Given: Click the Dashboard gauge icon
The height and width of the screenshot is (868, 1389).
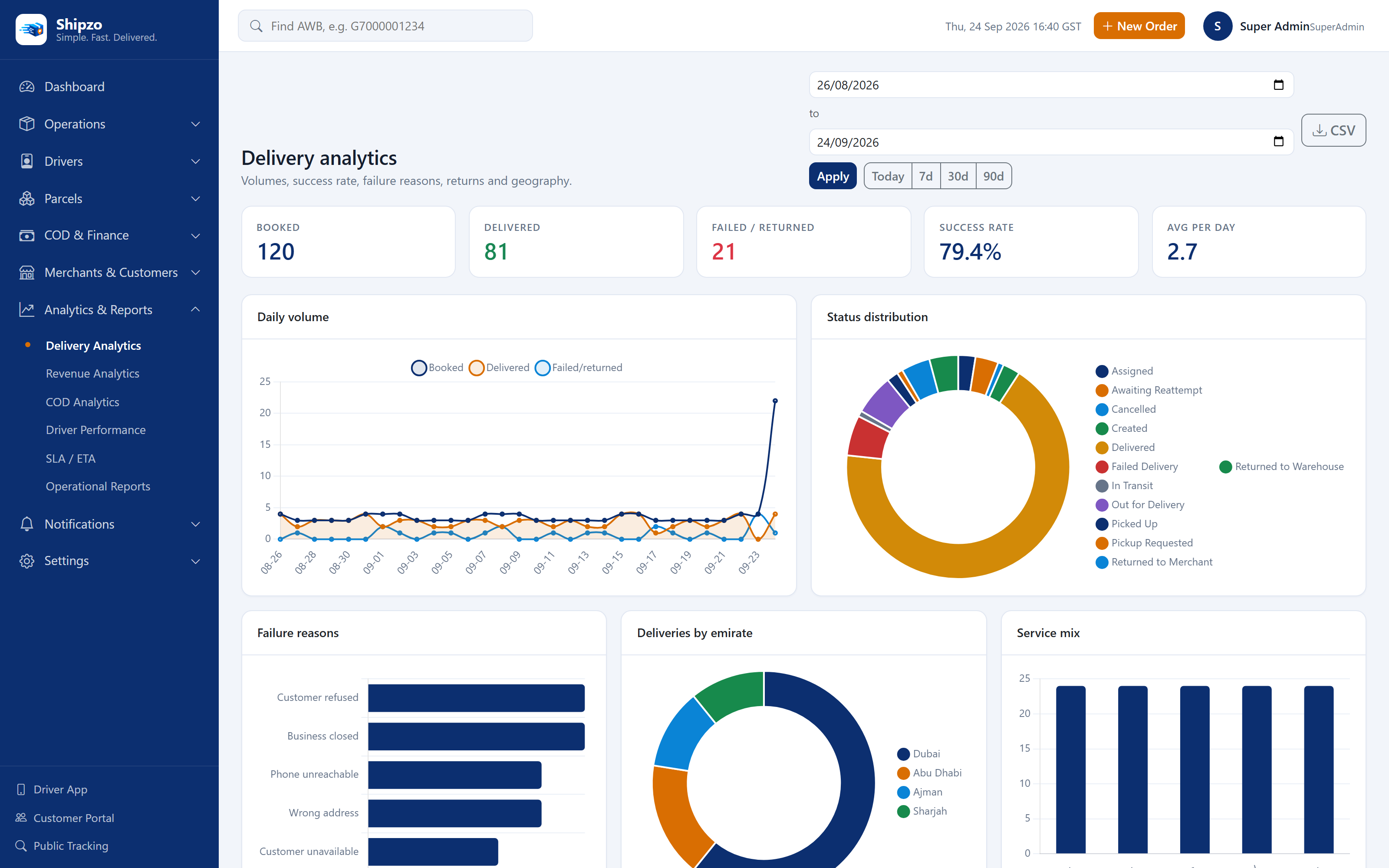Looking at the screenshot, I should pyautogui.click(x=27, y=87).
